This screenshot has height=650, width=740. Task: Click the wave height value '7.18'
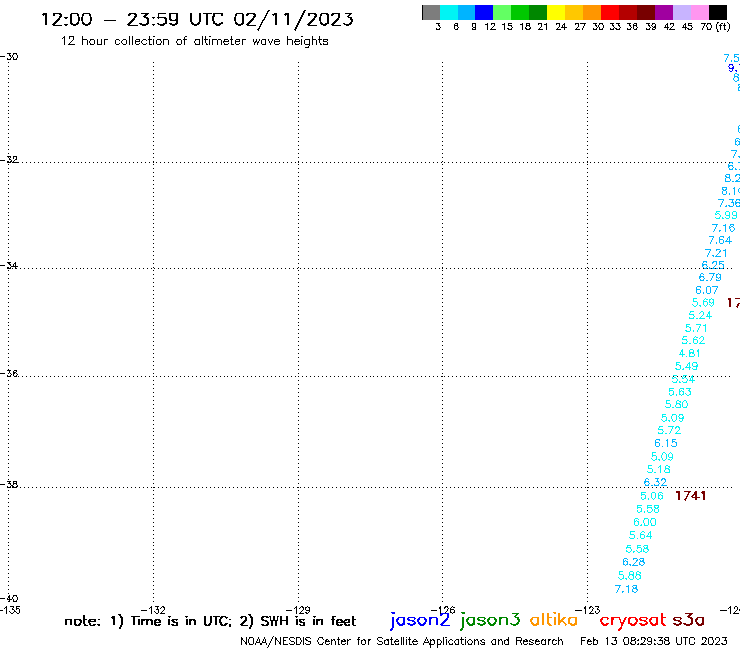pyautogui.click(x=626, y=589)
